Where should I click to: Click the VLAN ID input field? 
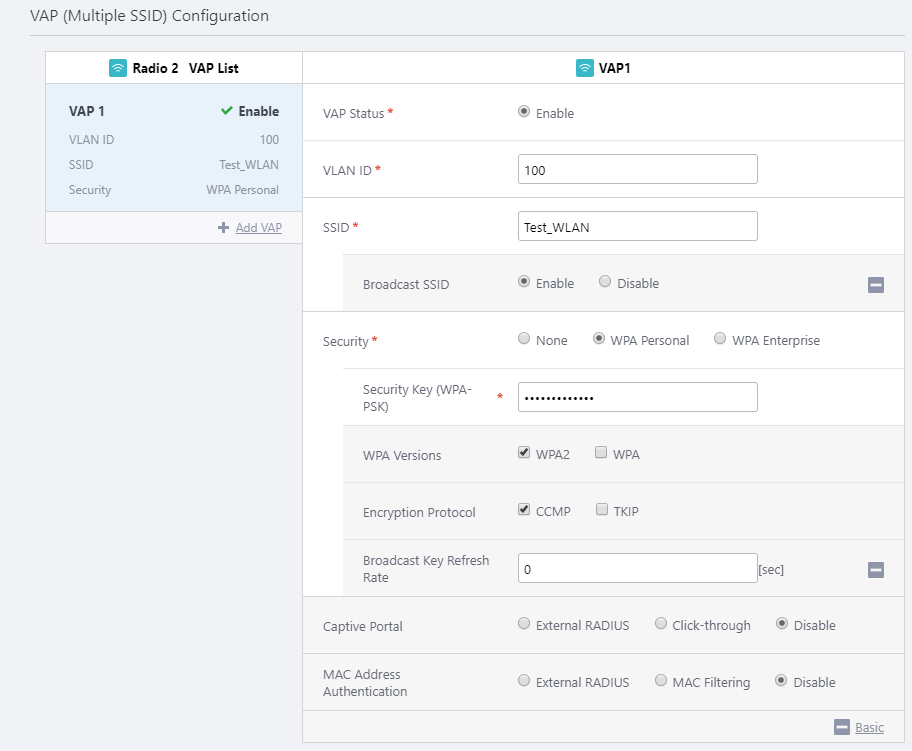(637, 170)
